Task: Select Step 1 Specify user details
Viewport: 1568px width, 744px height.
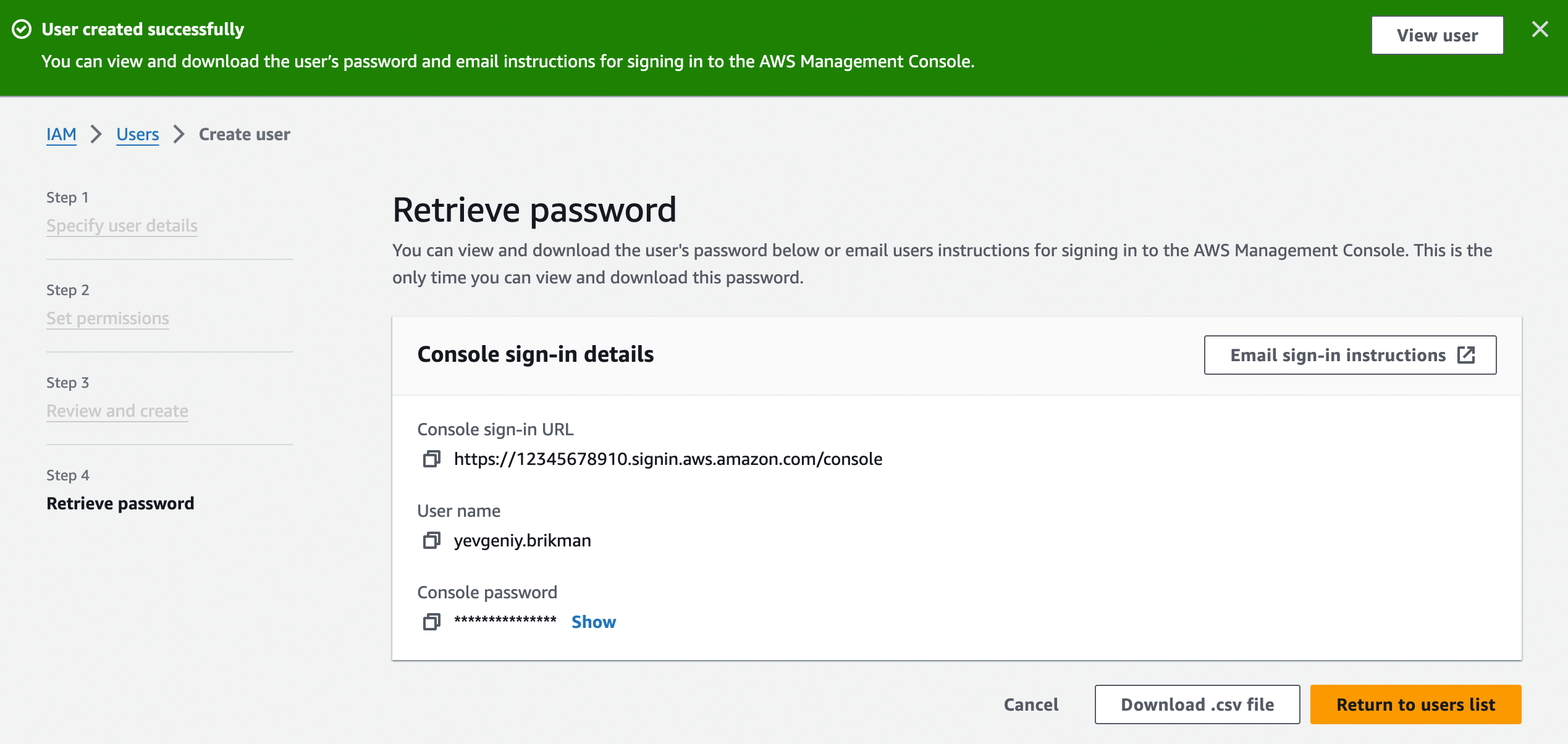Action: point(122,225)
